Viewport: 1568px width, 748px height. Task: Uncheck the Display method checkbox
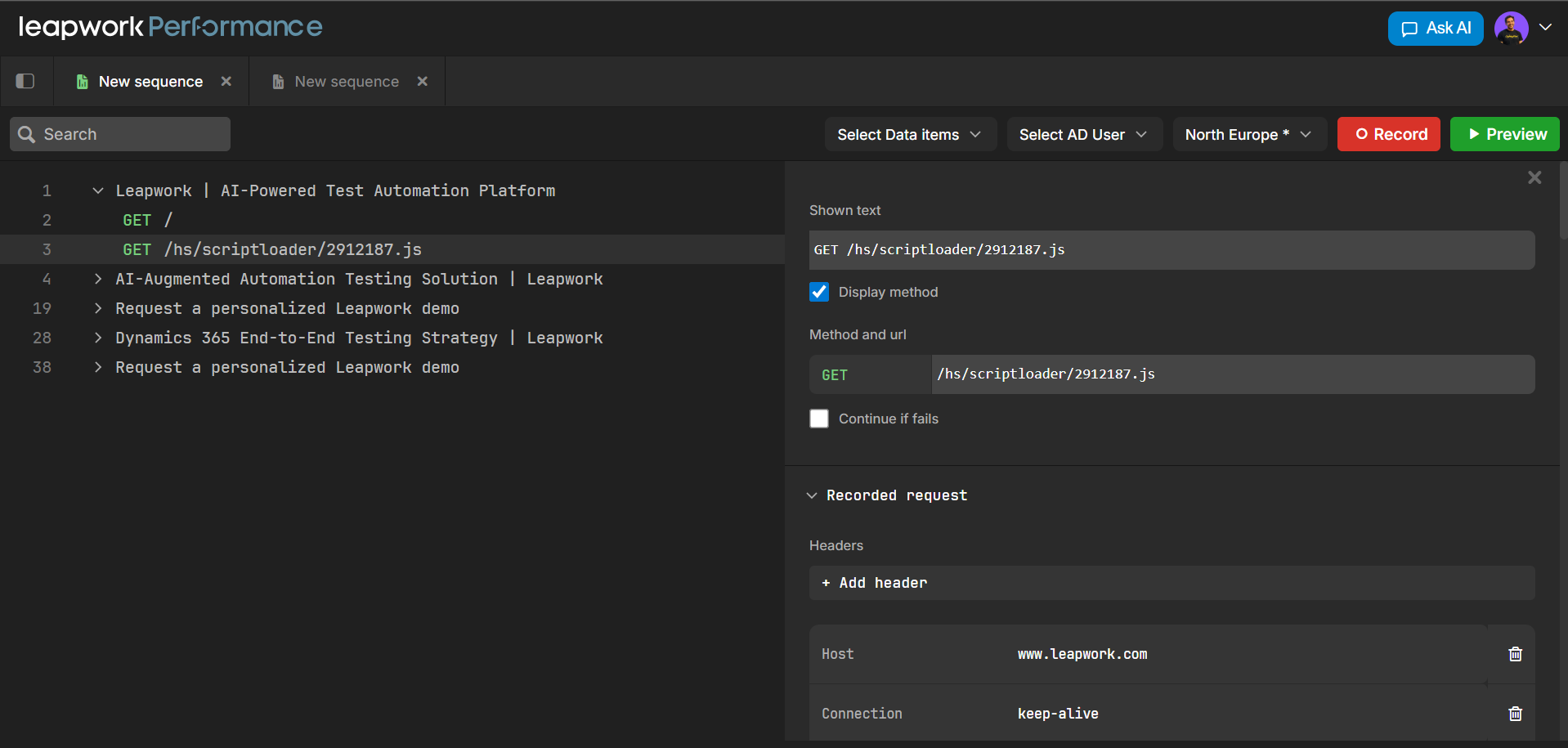tap(819, 292)
